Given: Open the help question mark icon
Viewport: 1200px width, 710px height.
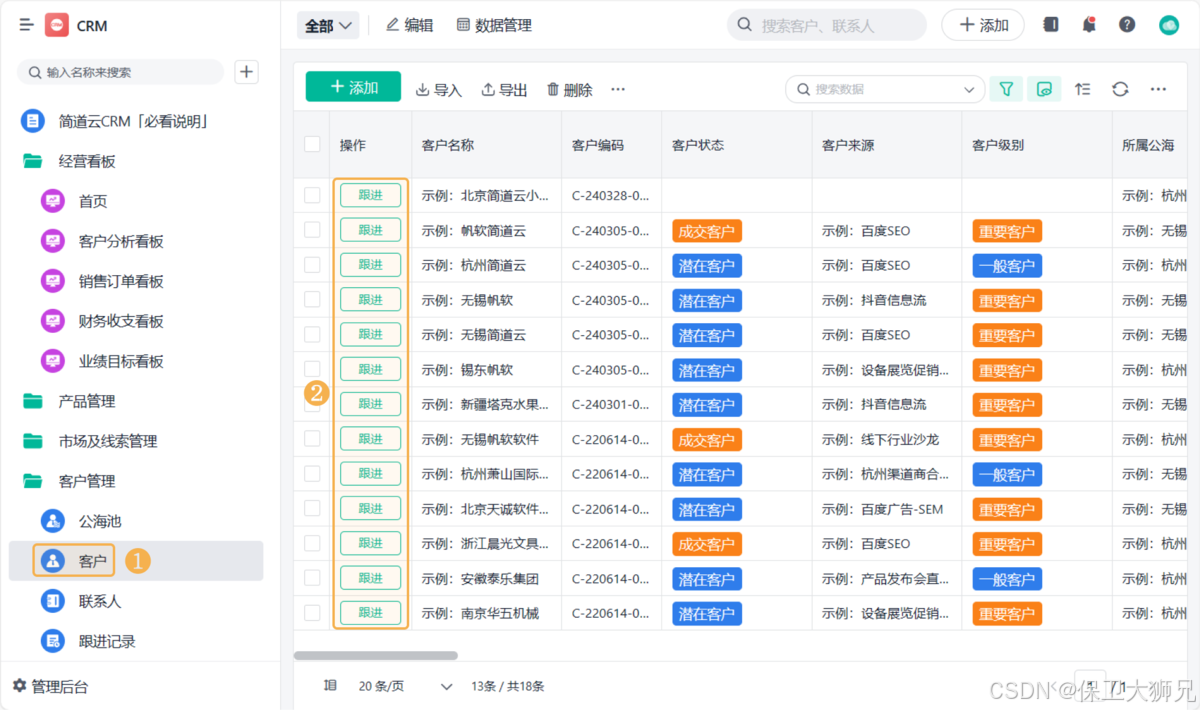Looking at the screenshot, I should pyautogui.click(x=1127, y=25).
